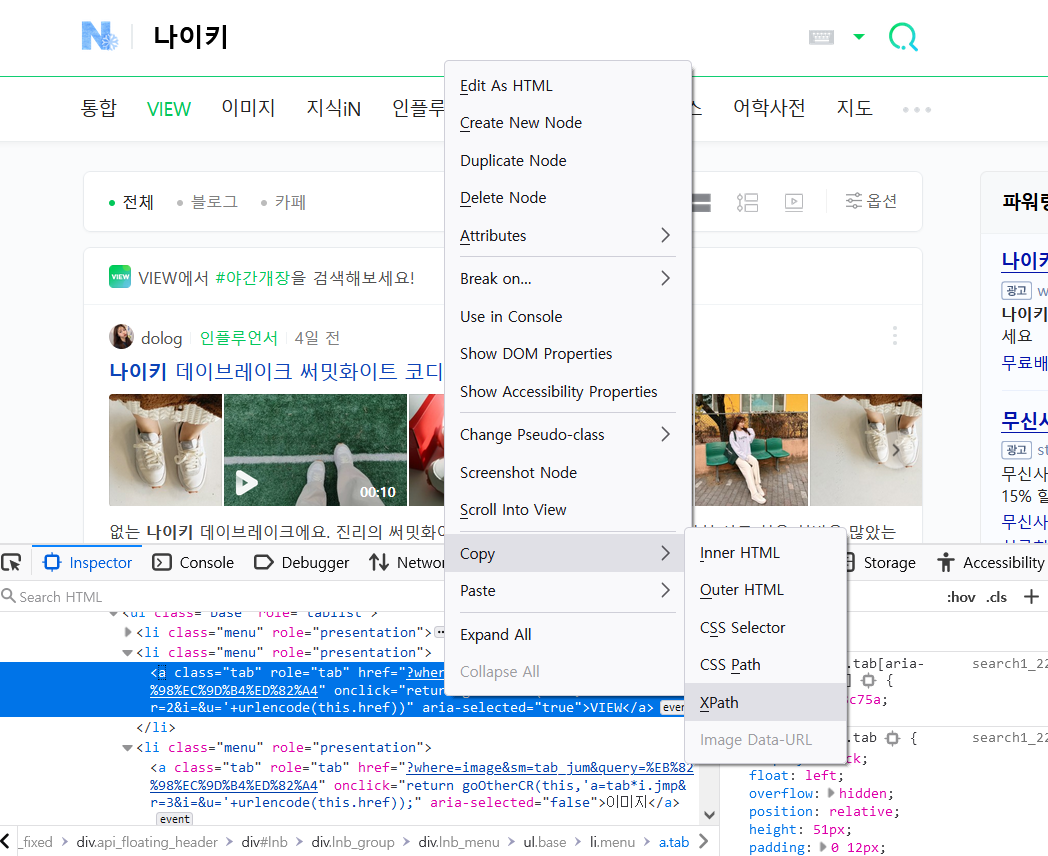The image size is (1048, 856).
Task: Focus the Search HTML field
Action: pos(221,597)
